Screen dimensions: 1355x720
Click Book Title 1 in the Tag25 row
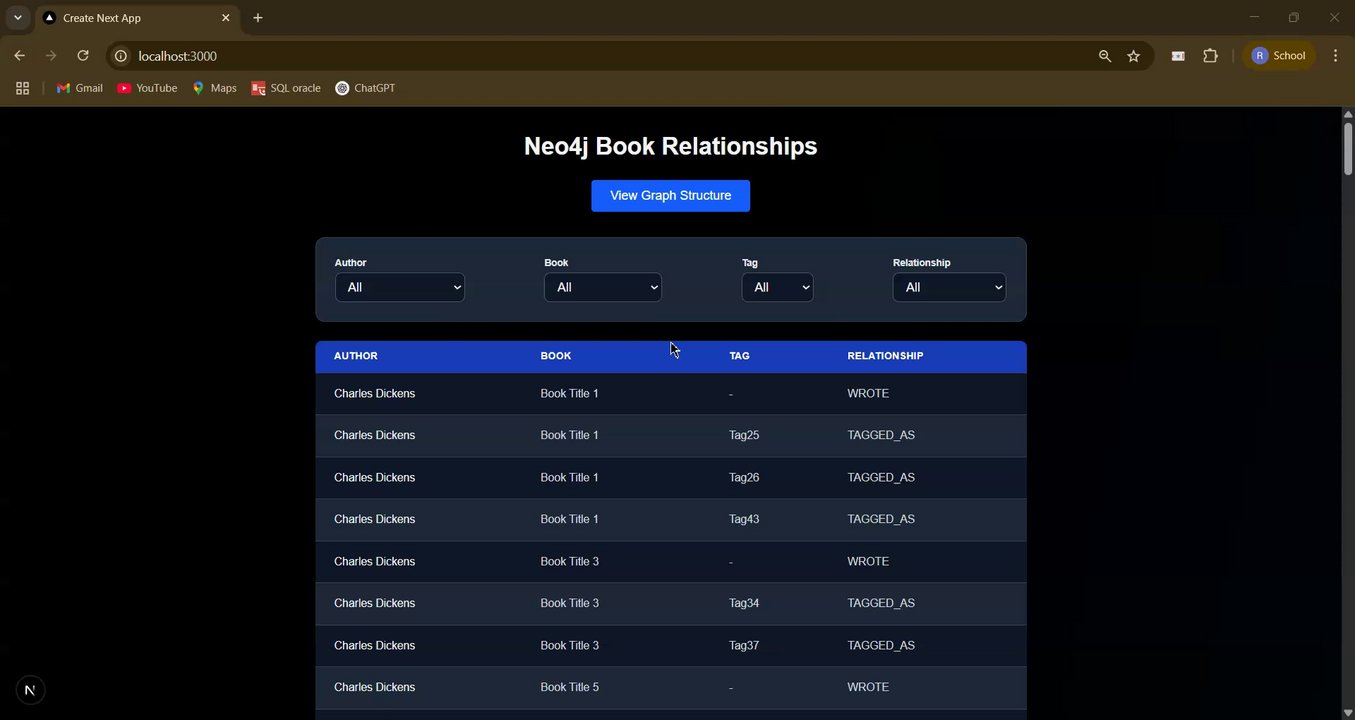(x=570, y=435)
